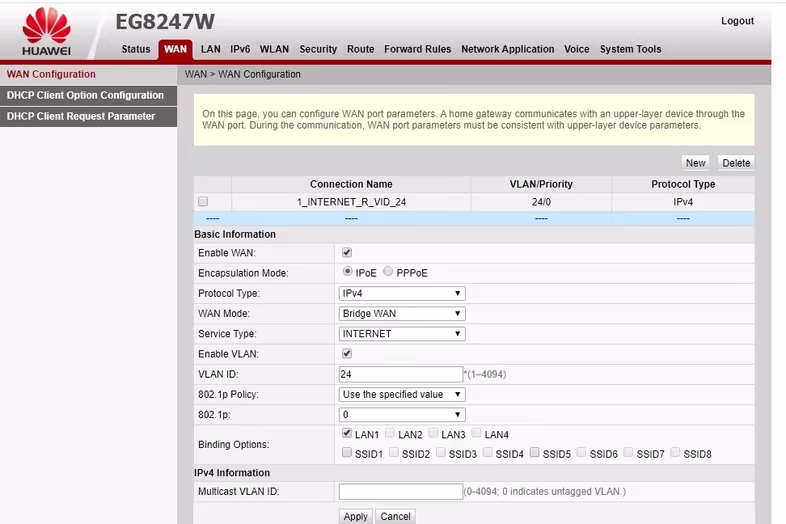
Task: Select IPoE encapsulation mode
Action: pos(347,271)
